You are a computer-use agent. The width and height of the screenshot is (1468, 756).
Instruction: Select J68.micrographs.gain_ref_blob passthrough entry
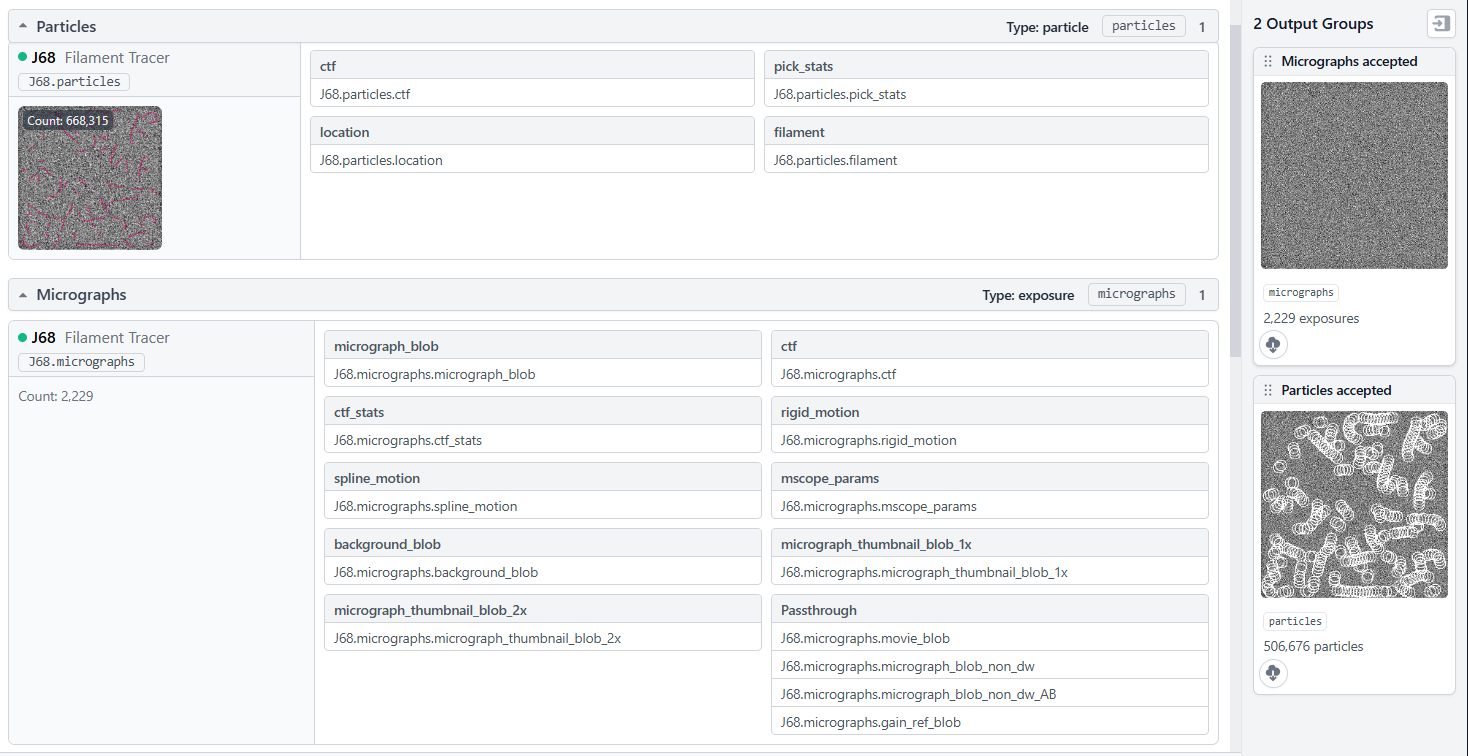coord(988,722)
